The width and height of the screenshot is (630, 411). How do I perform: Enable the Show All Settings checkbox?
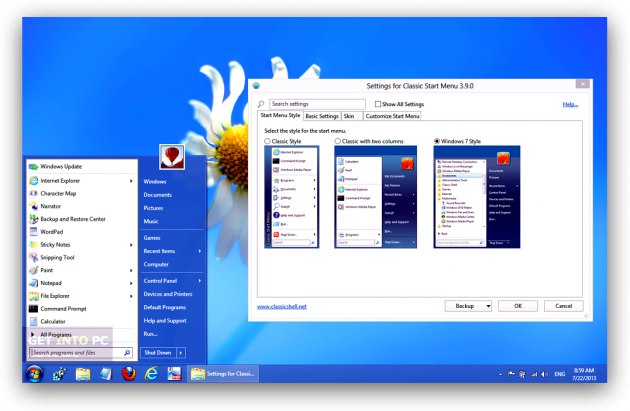coord(378,104)
